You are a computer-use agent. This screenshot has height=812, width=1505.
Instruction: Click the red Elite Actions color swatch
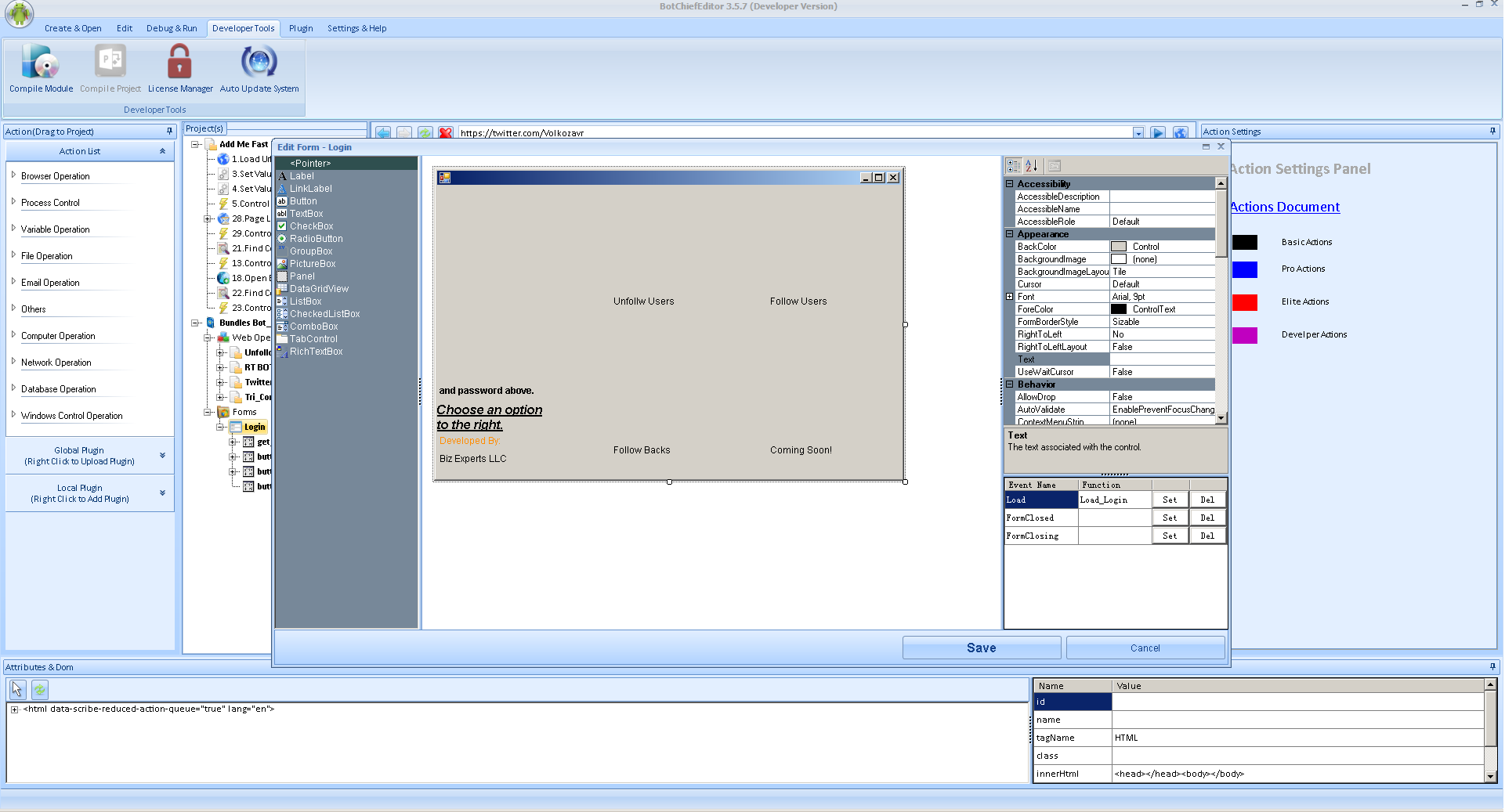(1244, 302)
